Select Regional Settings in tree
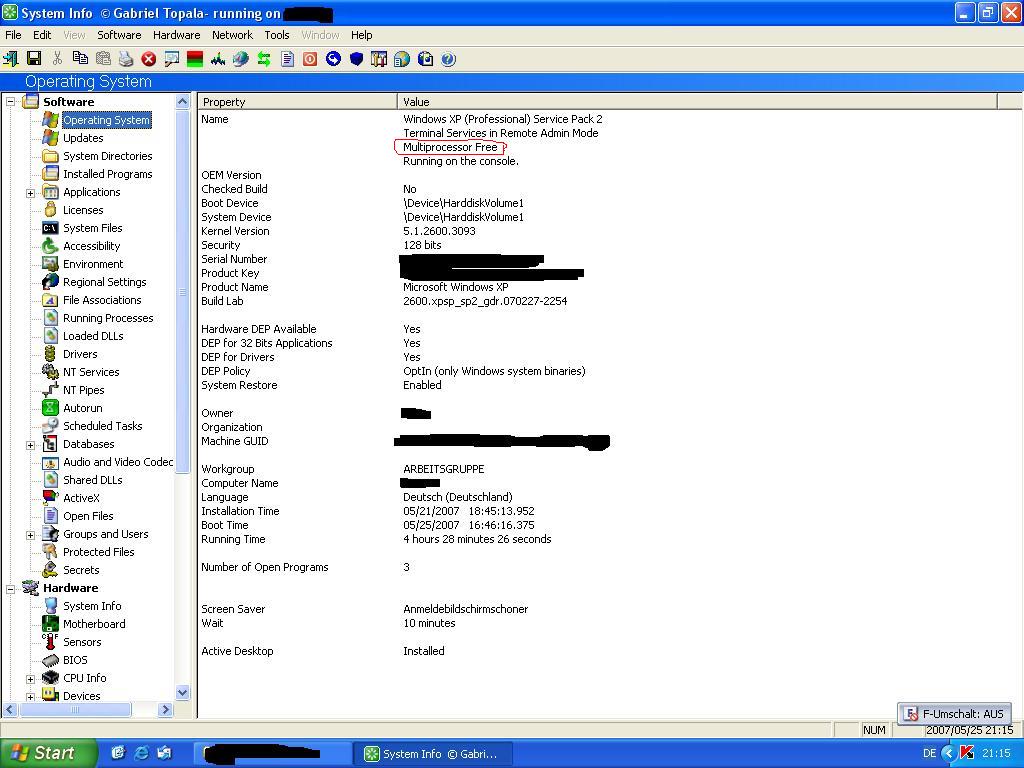 point(104,282)
